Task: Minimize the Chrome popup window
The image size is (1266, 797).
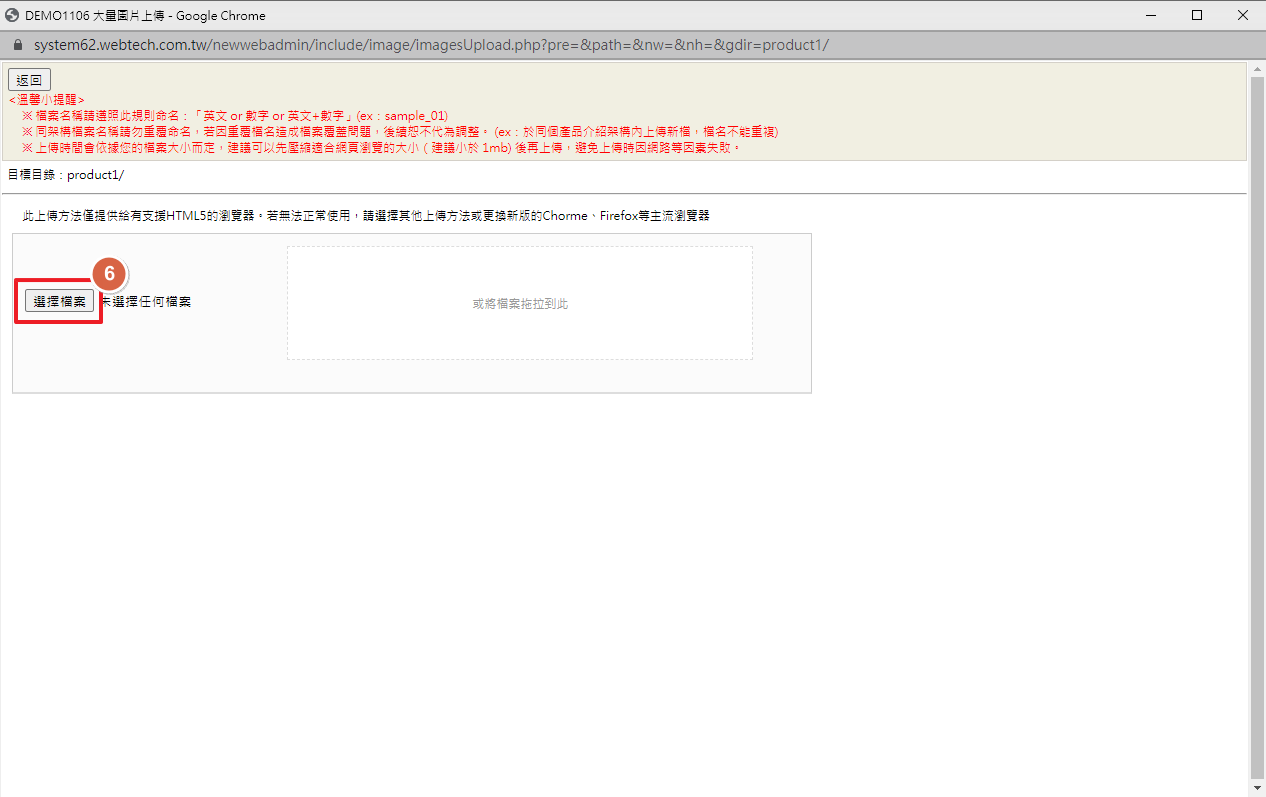Action: click(x=1151, y=15)
